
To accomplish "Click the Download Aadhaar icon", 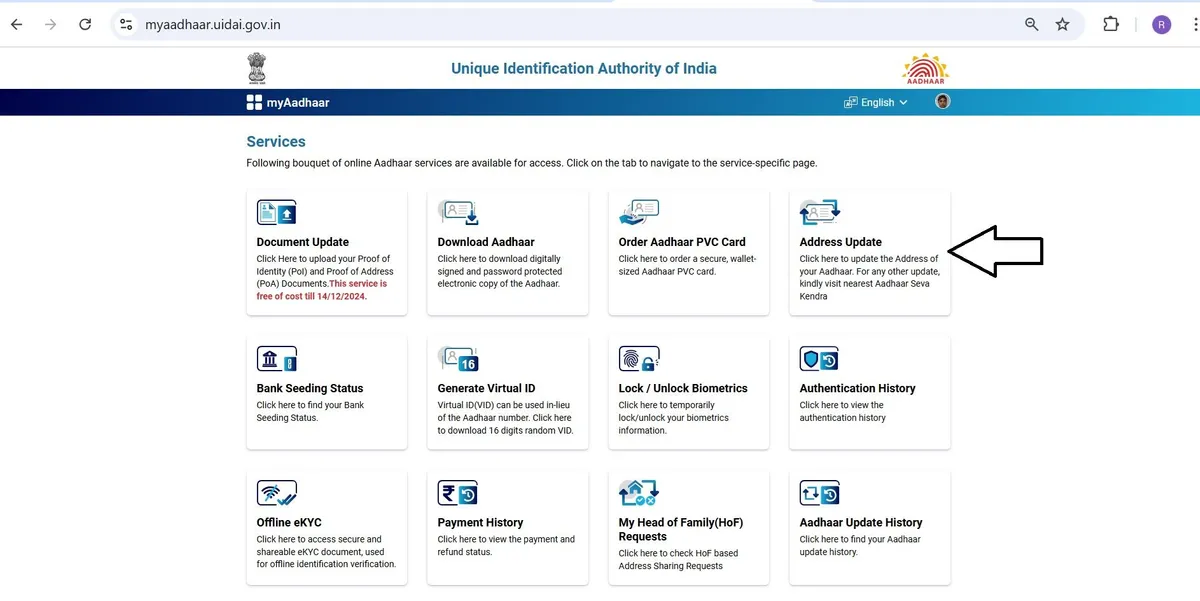I will tap(458, 212).
